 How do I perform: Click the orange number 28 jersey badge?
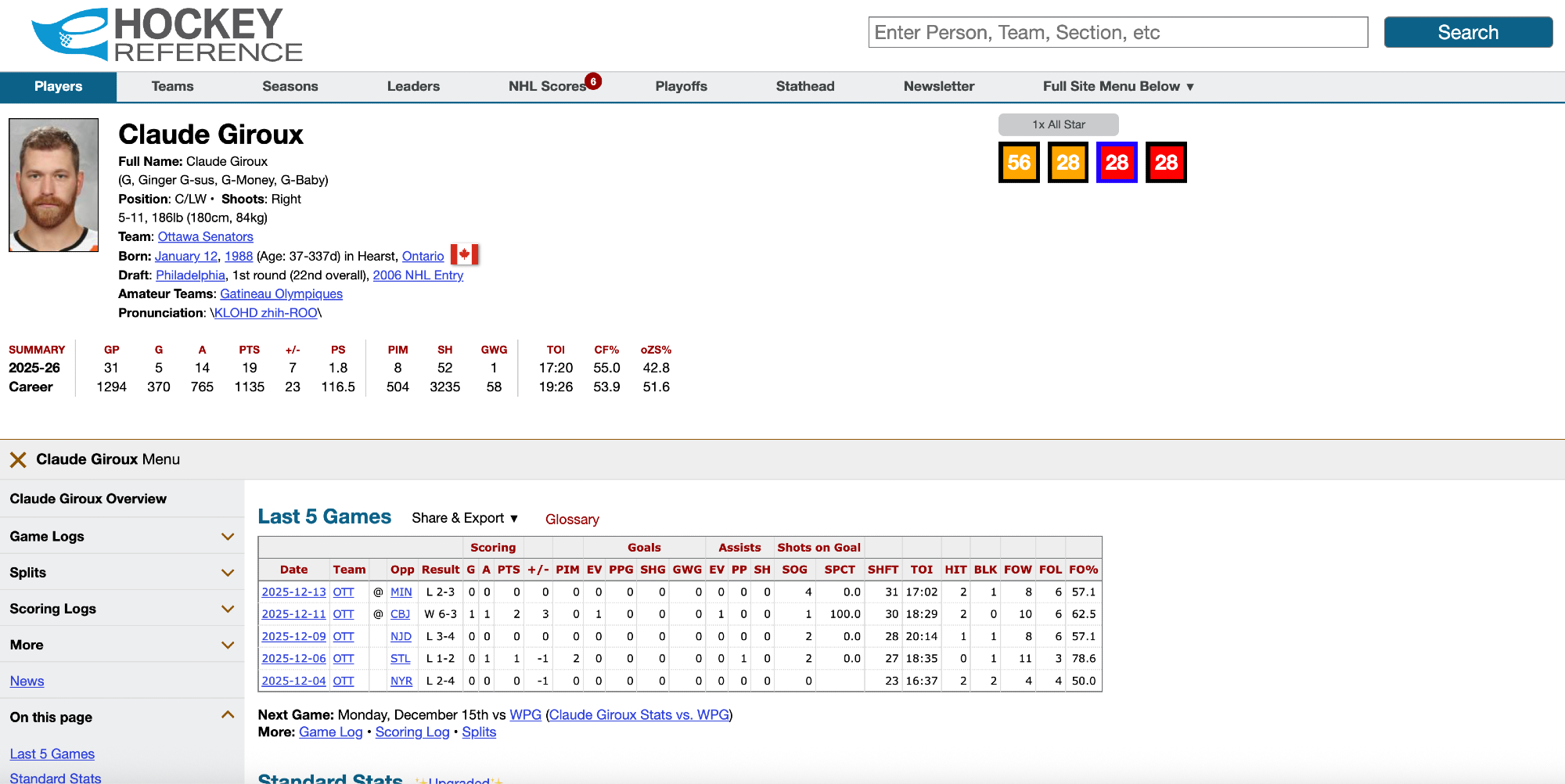click(1067, 163)
